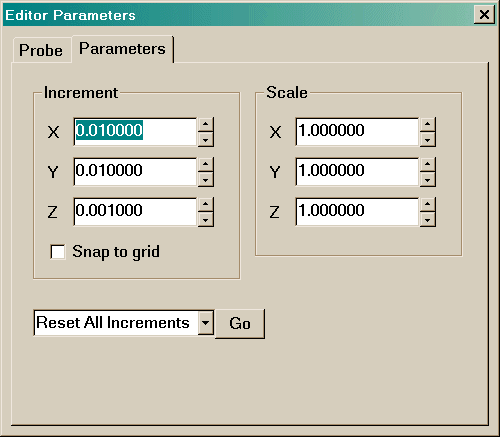500x437 pixels.
Task: Open the Reset All Increments dropdown arrow
Action: click(205, 322)
